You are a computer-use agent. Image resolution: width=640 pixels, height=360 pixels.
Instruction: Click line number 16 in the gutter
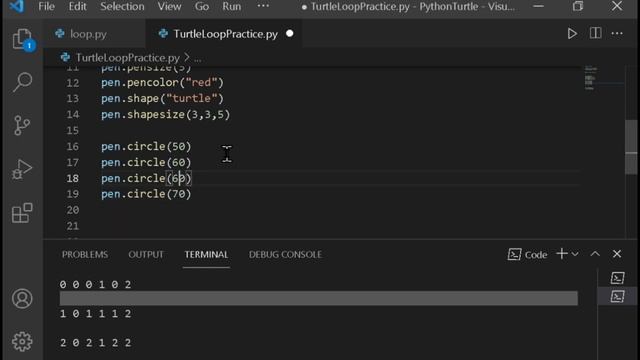pyautogui.click(x=73, y=147)
